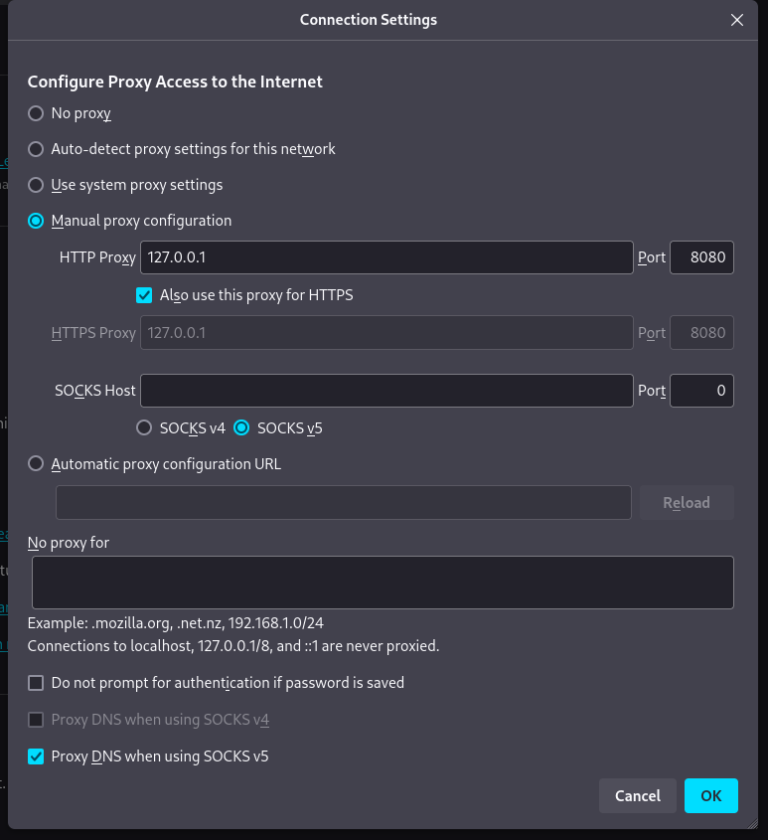Click the HTTP Proxy port field showing 8080
This screenshot has height=840, width=768.
coord(701,257)
